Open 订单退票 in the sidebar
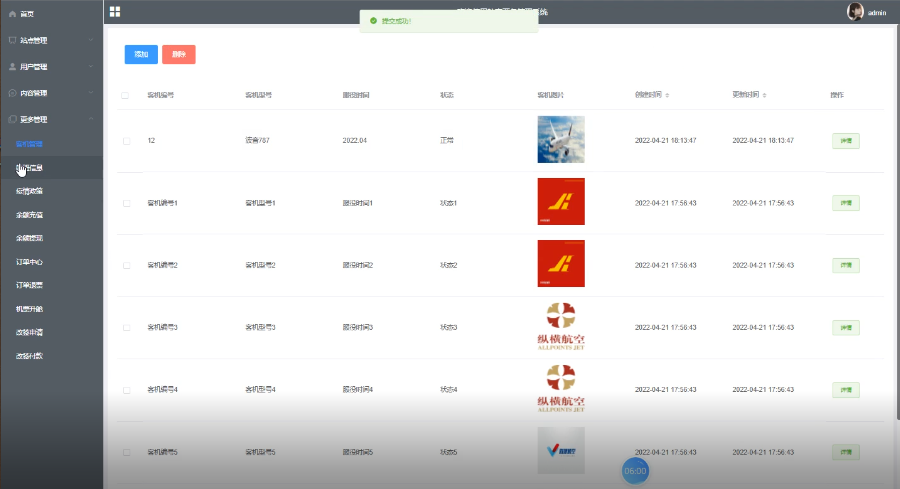Screen dimensions: 900x489 (x=51, y=285)
